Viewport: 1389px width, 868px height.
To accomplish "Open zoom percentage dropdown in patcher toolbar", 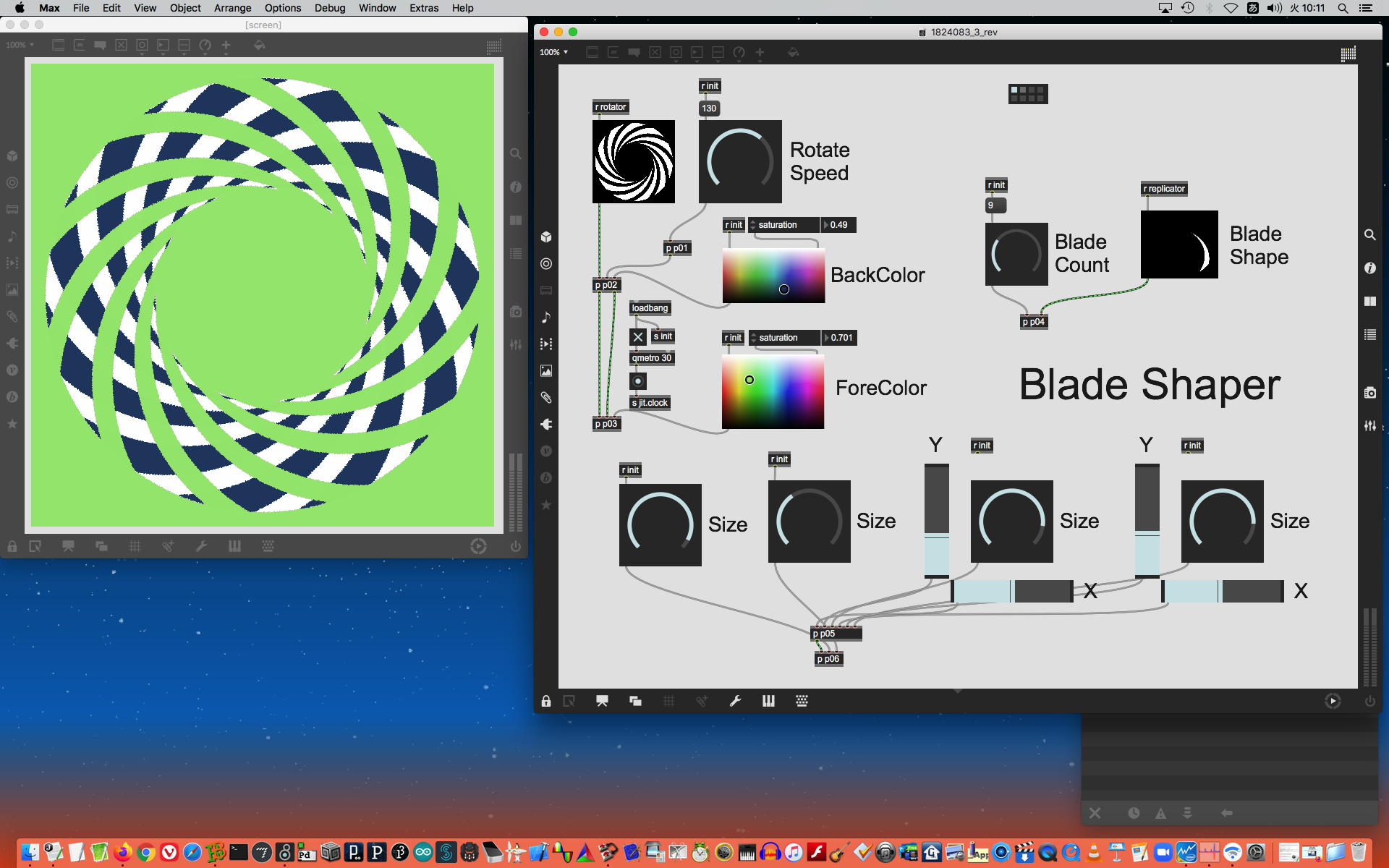I will click(554, 52).
